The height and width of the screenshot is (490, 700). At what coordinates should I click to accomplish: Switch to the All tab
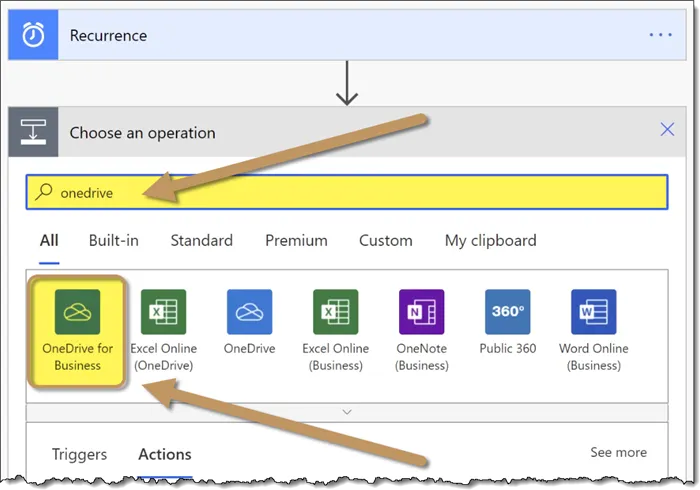(x=49, y=241)
